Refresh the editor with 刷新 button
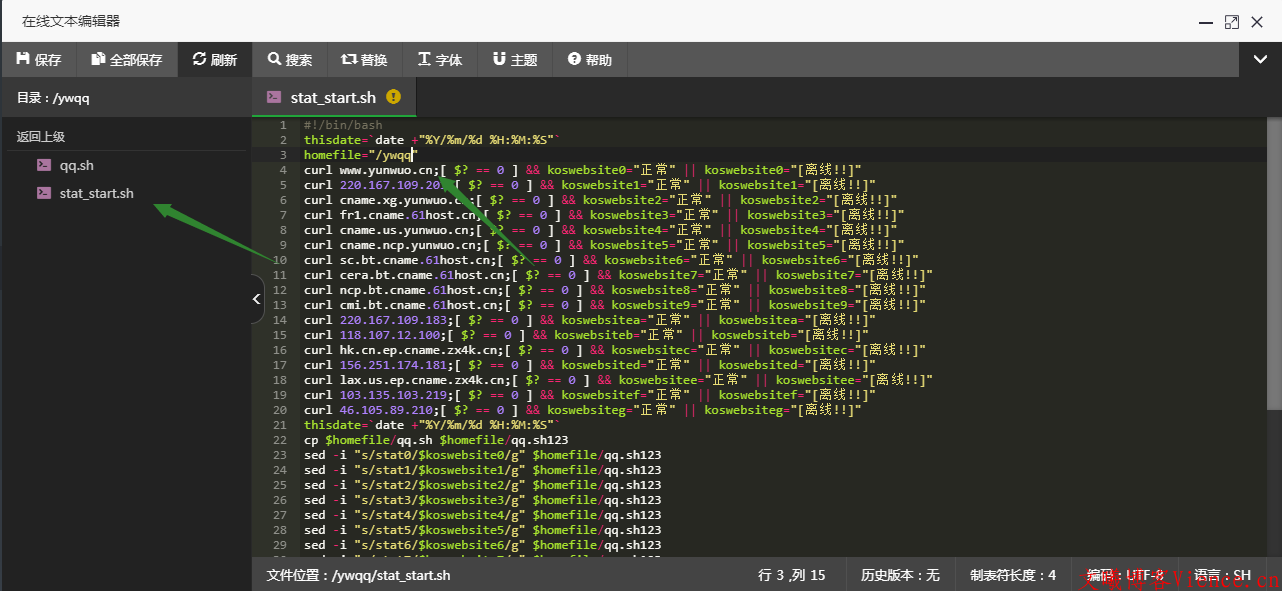The image size is (1282, 591). coord(214,60)
